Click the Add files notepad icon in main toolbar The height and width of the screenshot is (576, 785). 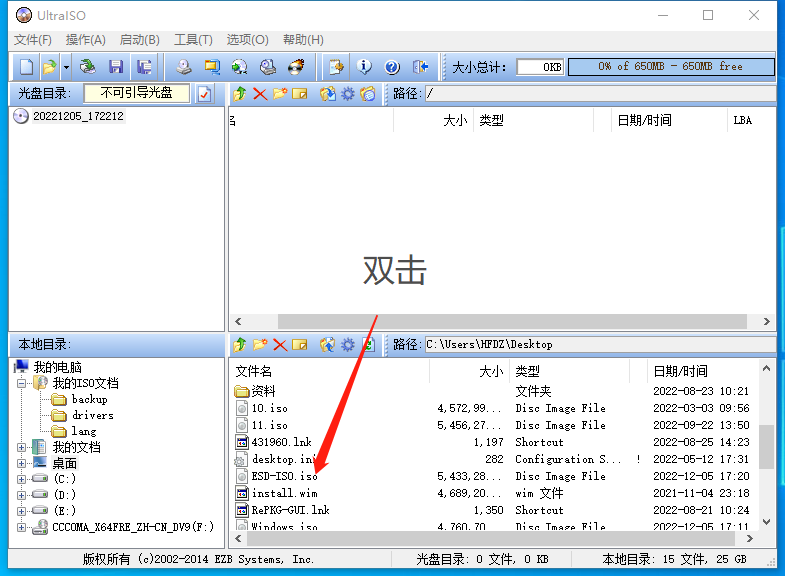335,67
